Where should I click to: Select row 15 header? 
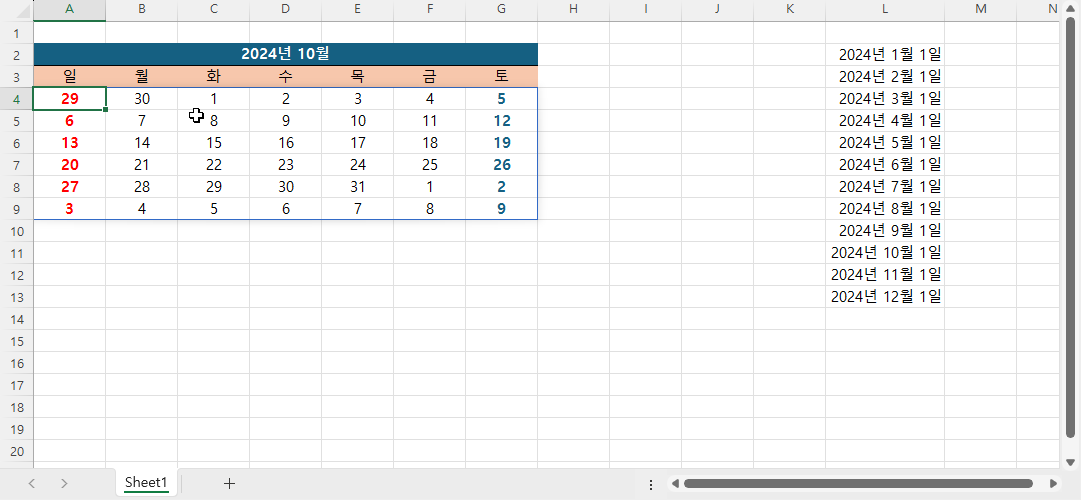coord(17,341)
